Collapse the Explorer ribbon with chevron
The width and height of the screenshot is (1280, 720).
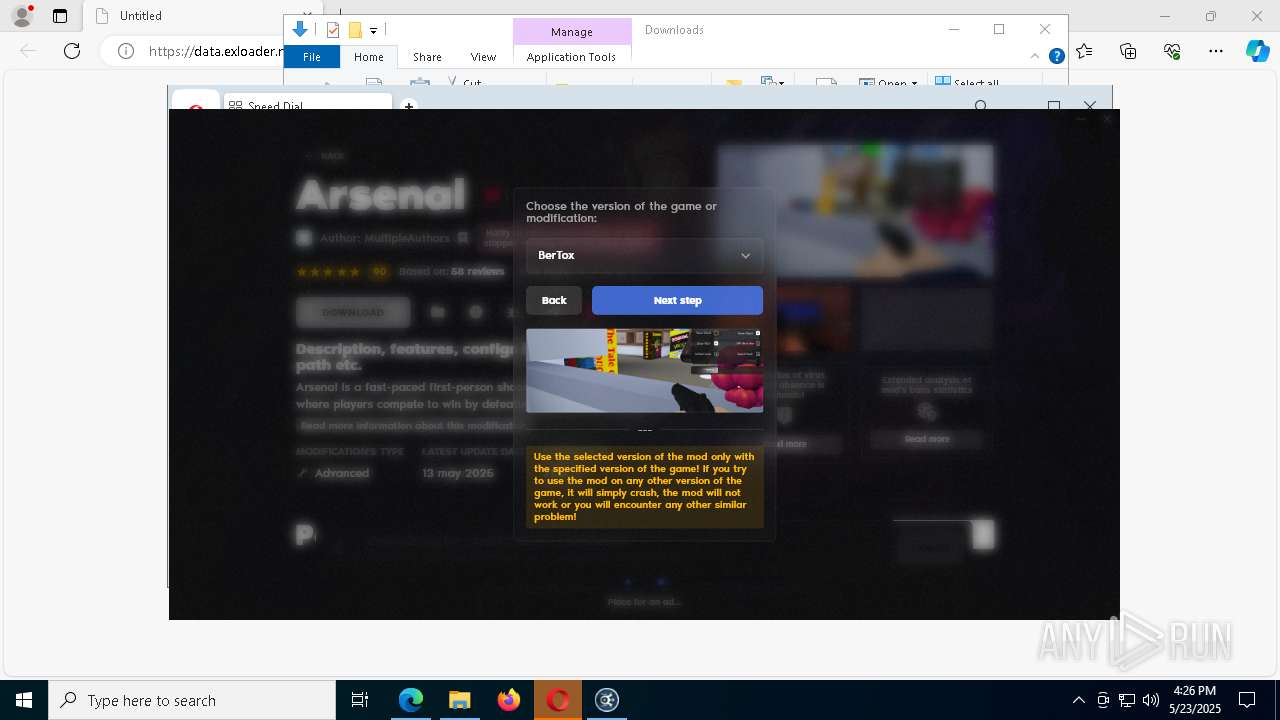pyautogui.click(x=1035, y=56)
